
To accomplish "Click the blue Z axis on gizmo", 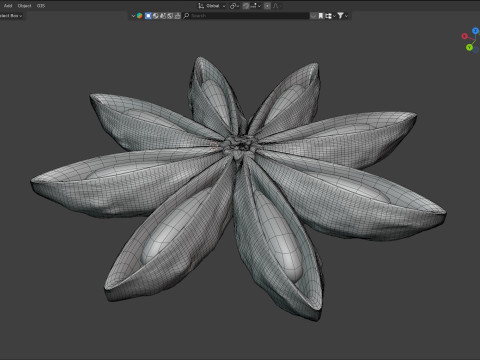I will click(x=476, y=31).
